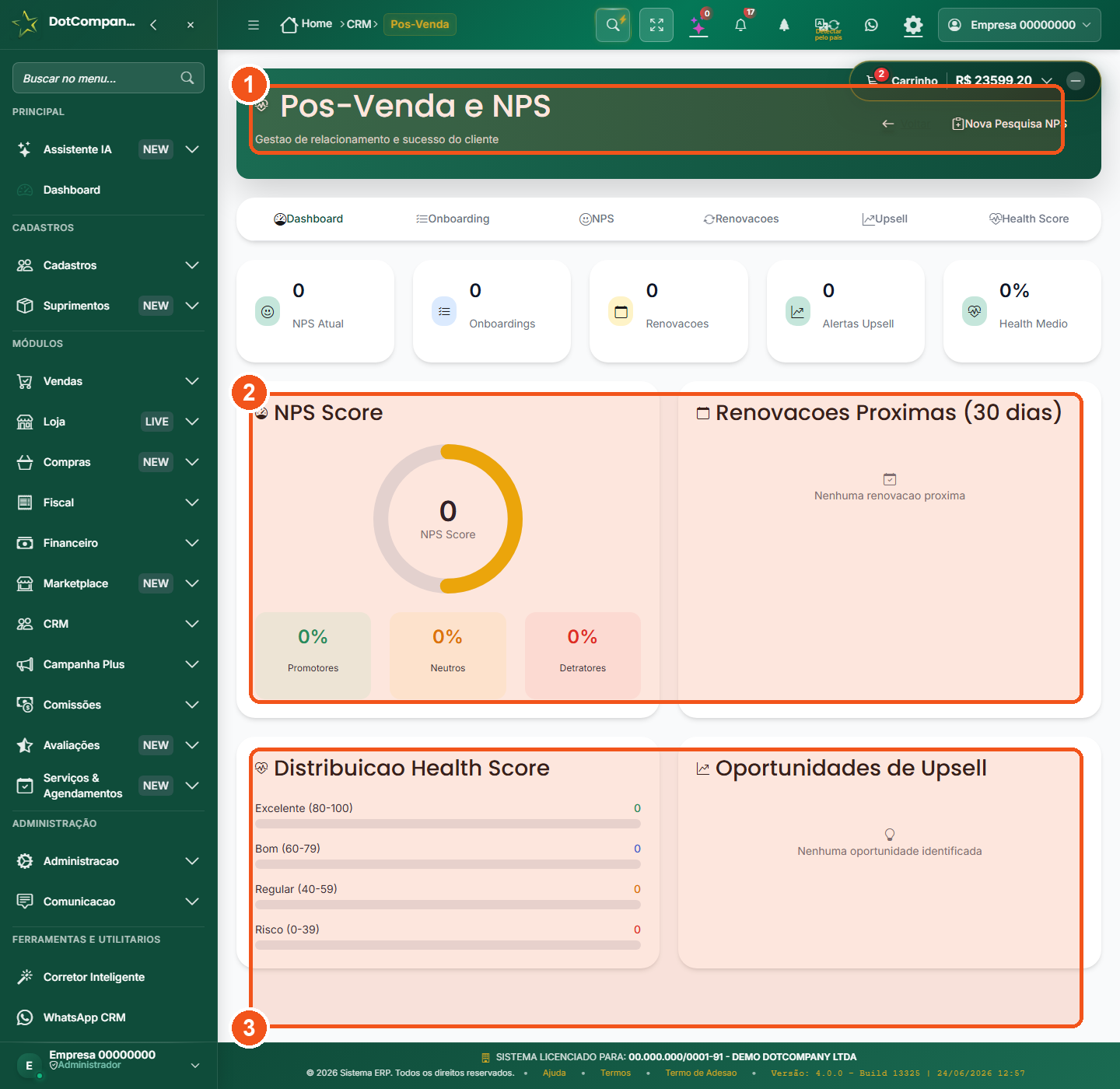Click the Corretor Inteligente magic wand icon

click(25, 976)
